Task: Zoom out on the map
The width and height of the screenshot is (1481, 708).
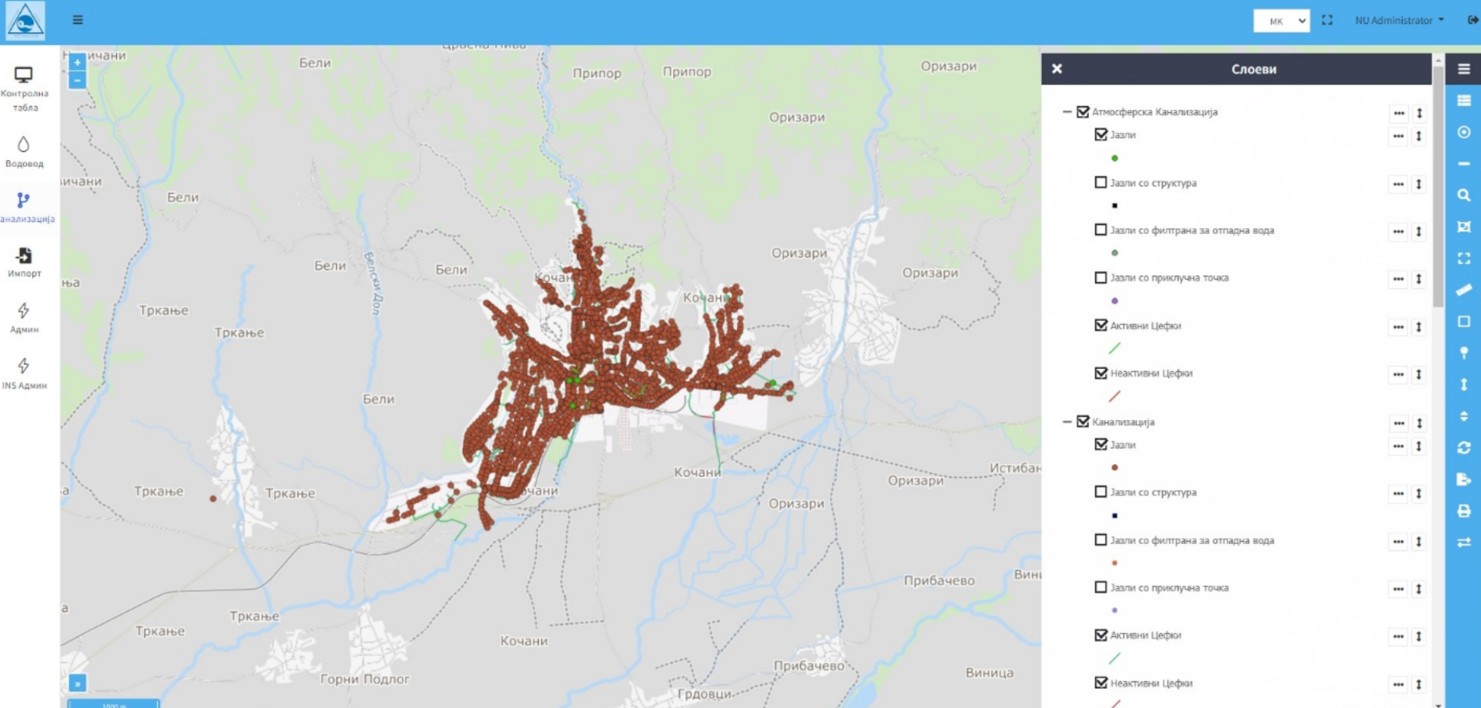Action: click(x=77, y=79)
